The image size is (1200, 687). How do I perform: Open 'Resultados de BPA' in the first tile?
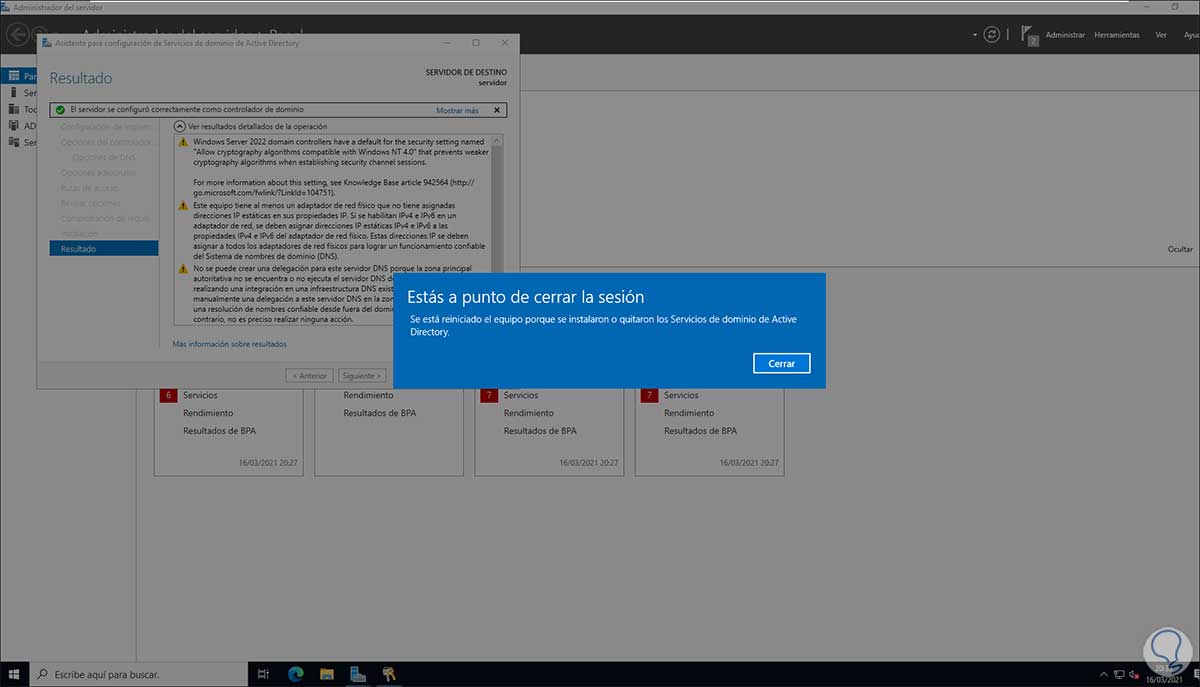coord(219,431)
